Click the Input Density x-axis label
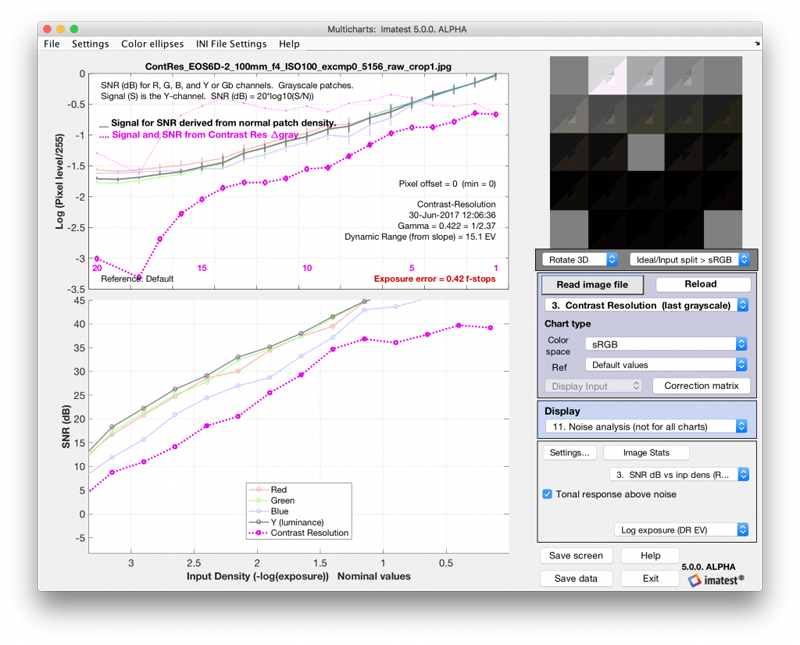Image resolution: width=800 pixels, height=645 pixels. click(x=298, y=576)
